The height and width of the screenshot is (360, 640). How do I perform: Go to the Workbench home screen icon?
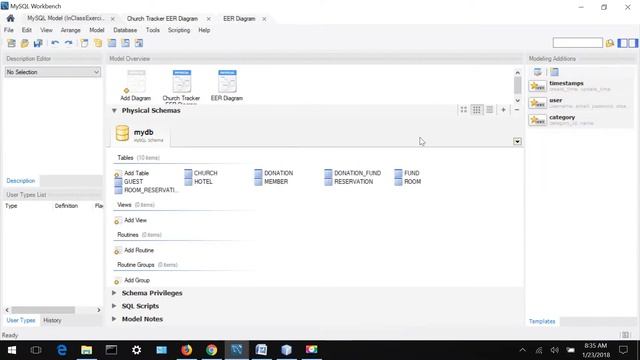11,18
